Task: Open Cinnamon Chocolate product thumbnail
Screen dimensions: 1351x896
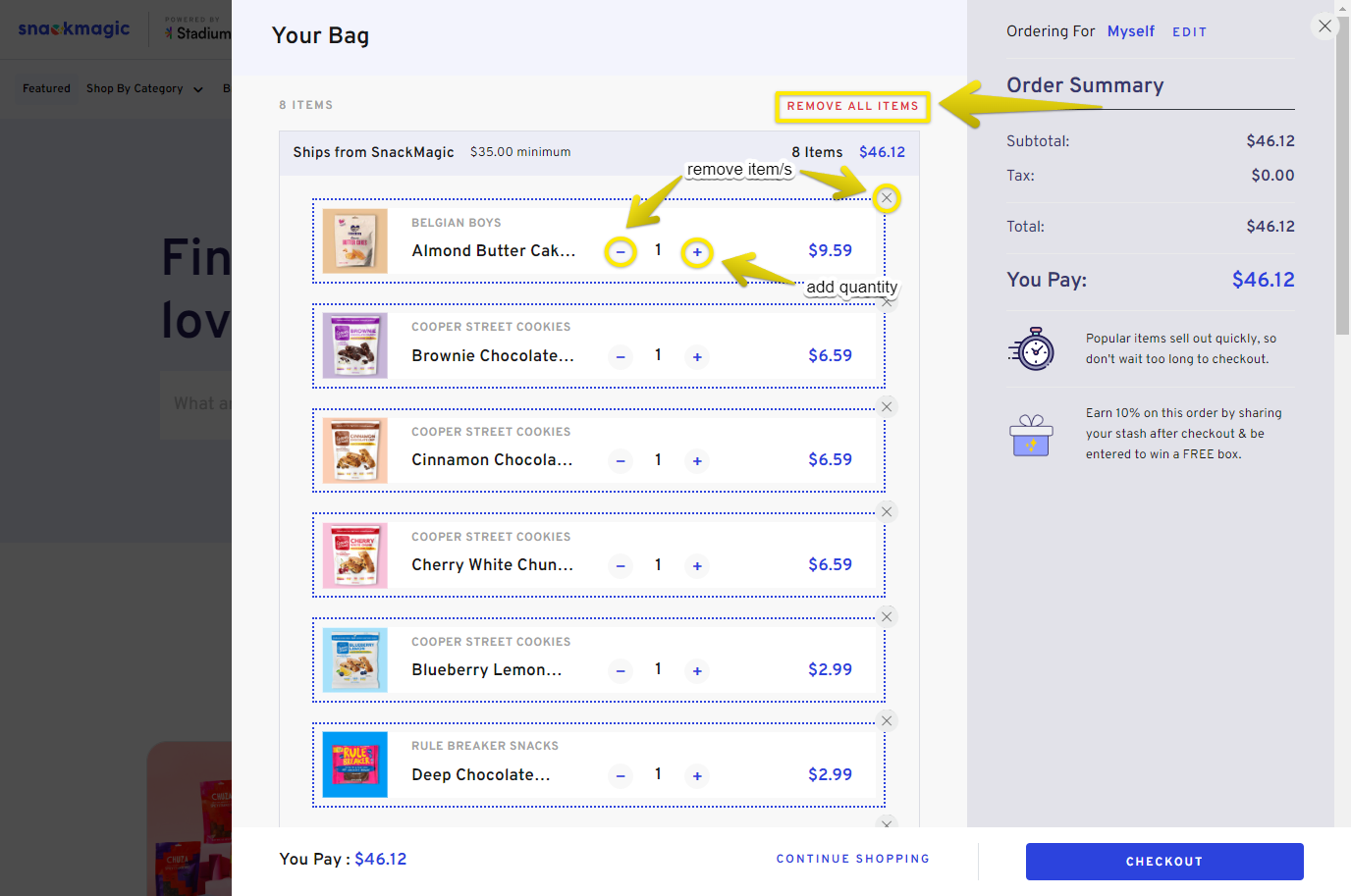Action: pyautogui.click(x=355, y=450)
